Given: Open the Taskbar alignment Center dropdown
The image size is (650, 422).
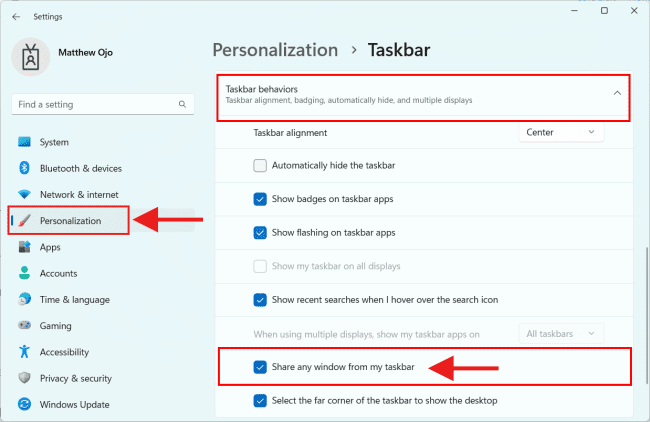Looking at the screenshot, I should pos(560,132).
